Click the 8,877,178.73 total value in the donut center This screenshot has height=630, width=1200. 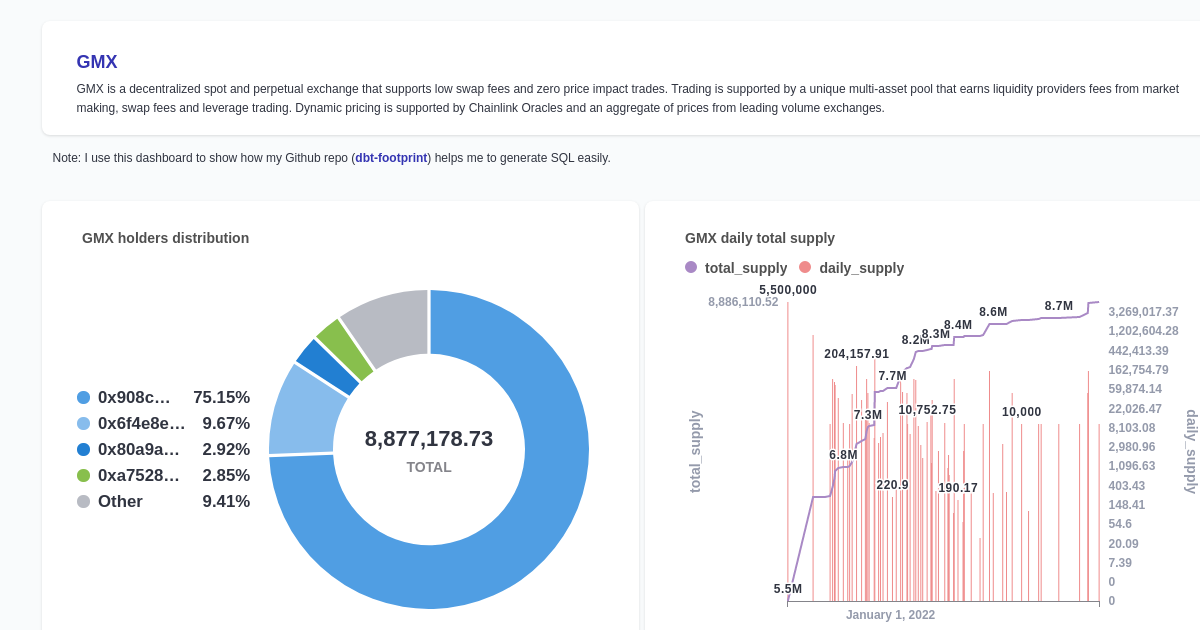(428, 438)
